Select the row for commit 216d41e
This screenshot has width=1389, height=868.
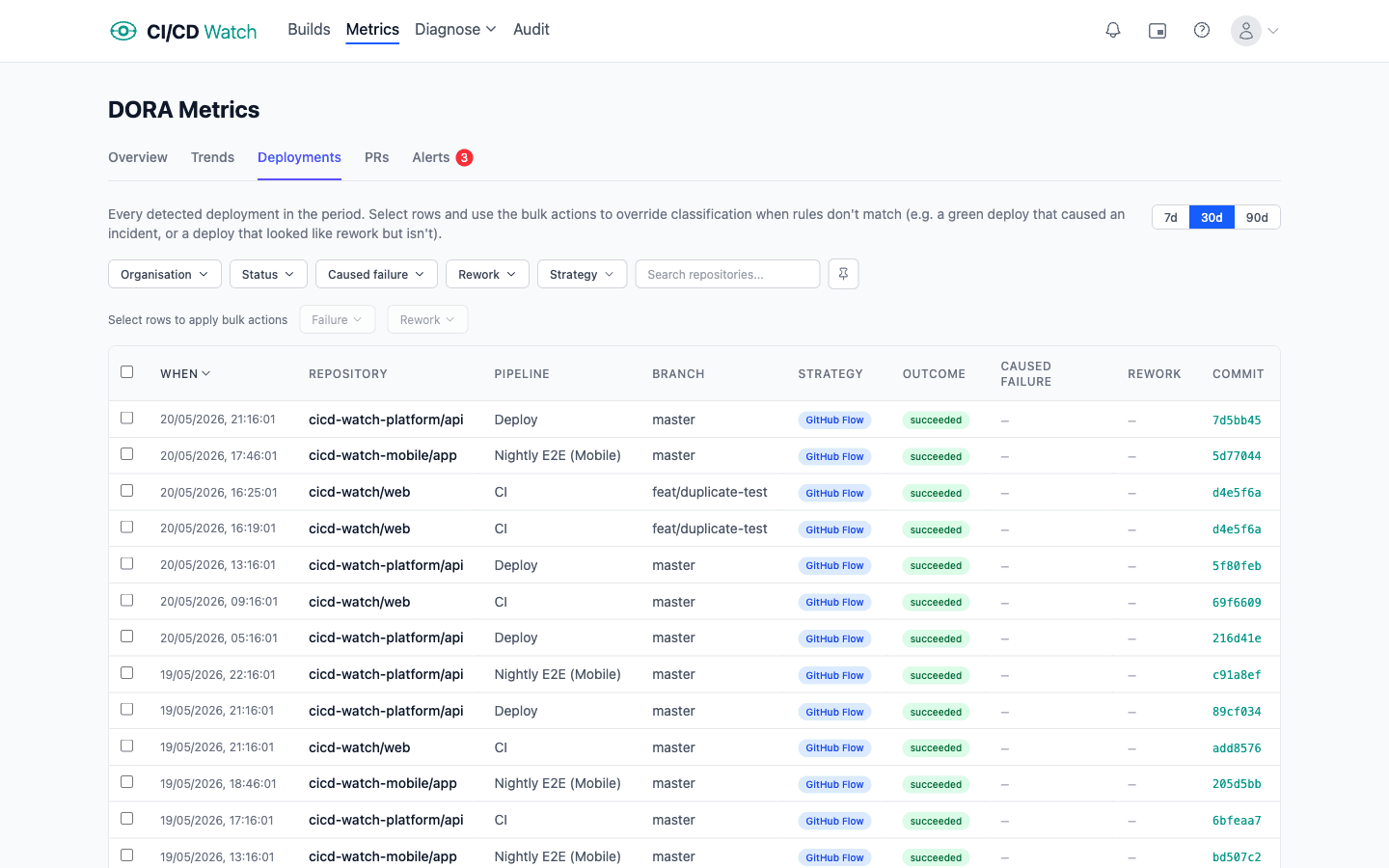coord(126,637)
